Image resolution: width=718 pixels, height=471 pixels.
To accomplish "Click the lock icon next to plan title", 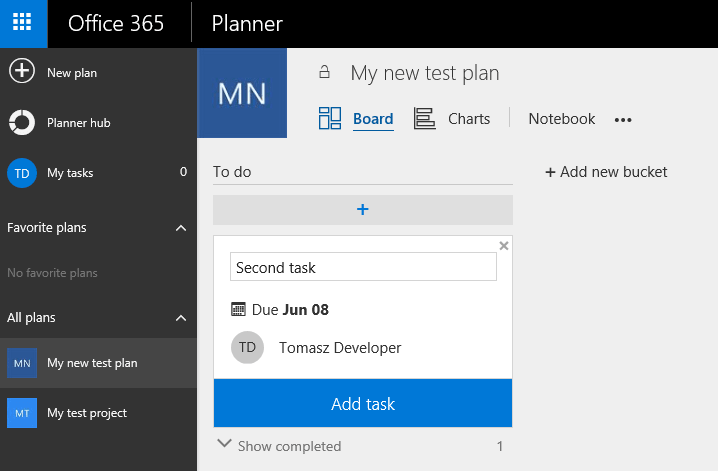I will pyautogui.click(x=324, y=72).
